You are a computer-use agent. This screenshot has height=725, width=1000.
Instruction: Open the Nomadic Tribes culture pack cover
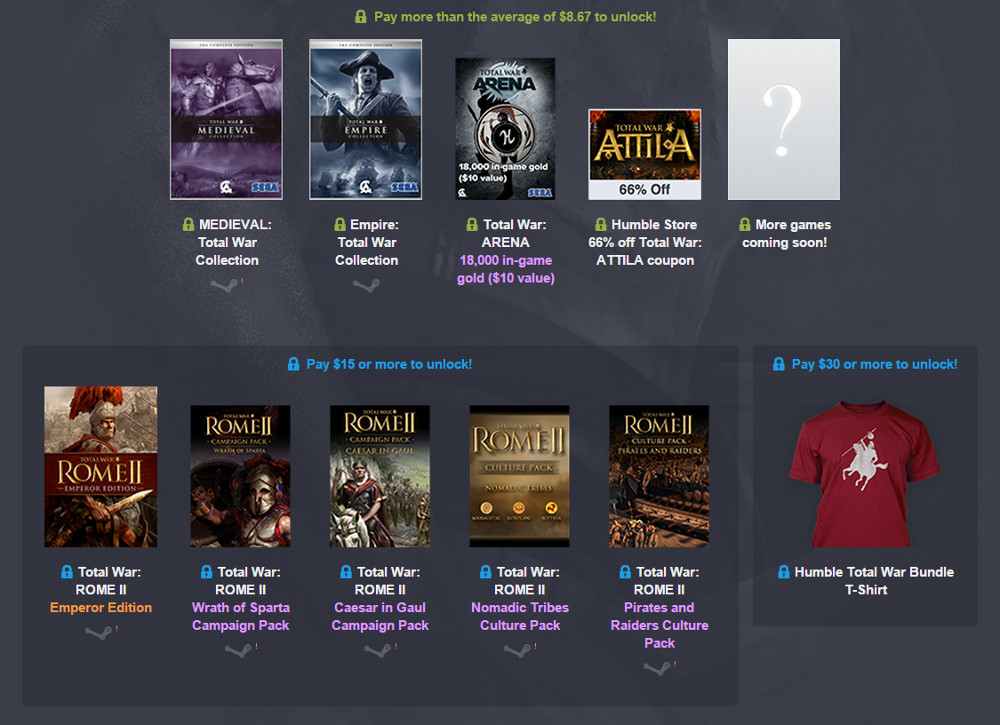[x=520, y=476]
